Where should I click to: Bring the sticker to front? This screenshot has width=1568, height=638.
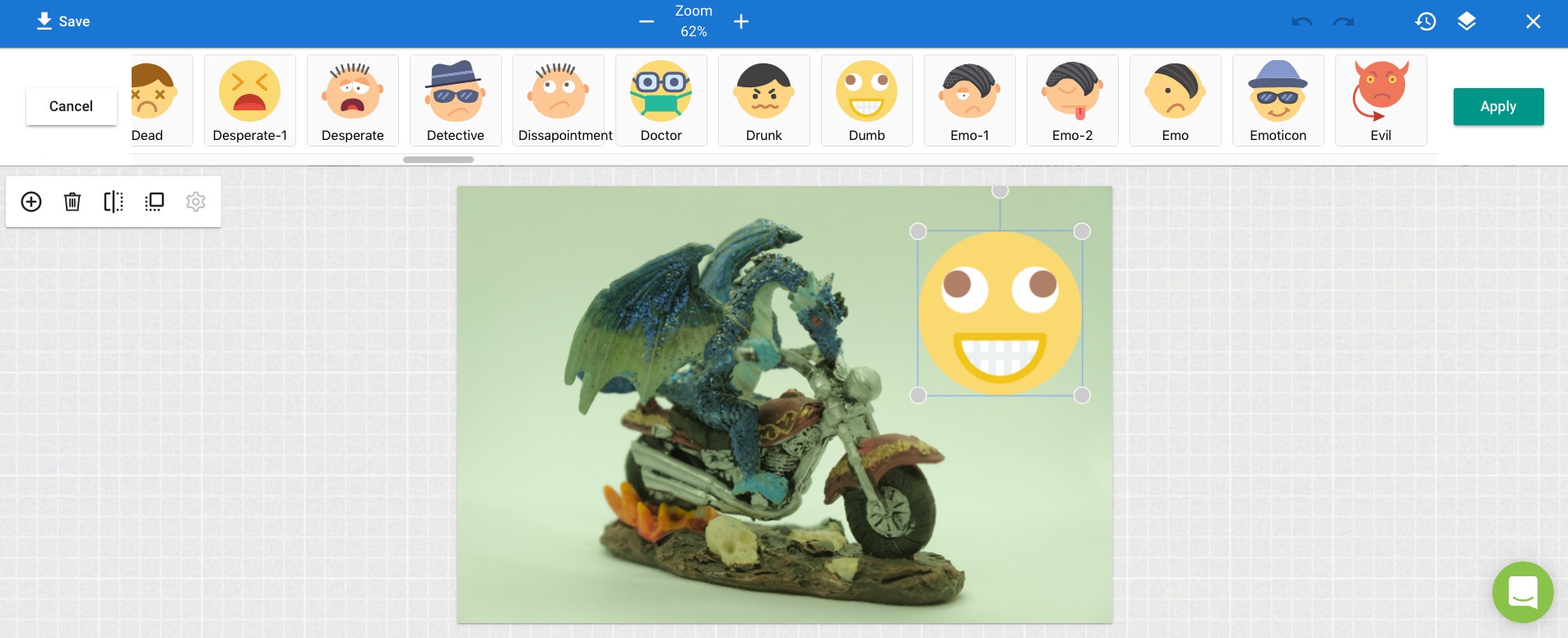tap(155, 202)
